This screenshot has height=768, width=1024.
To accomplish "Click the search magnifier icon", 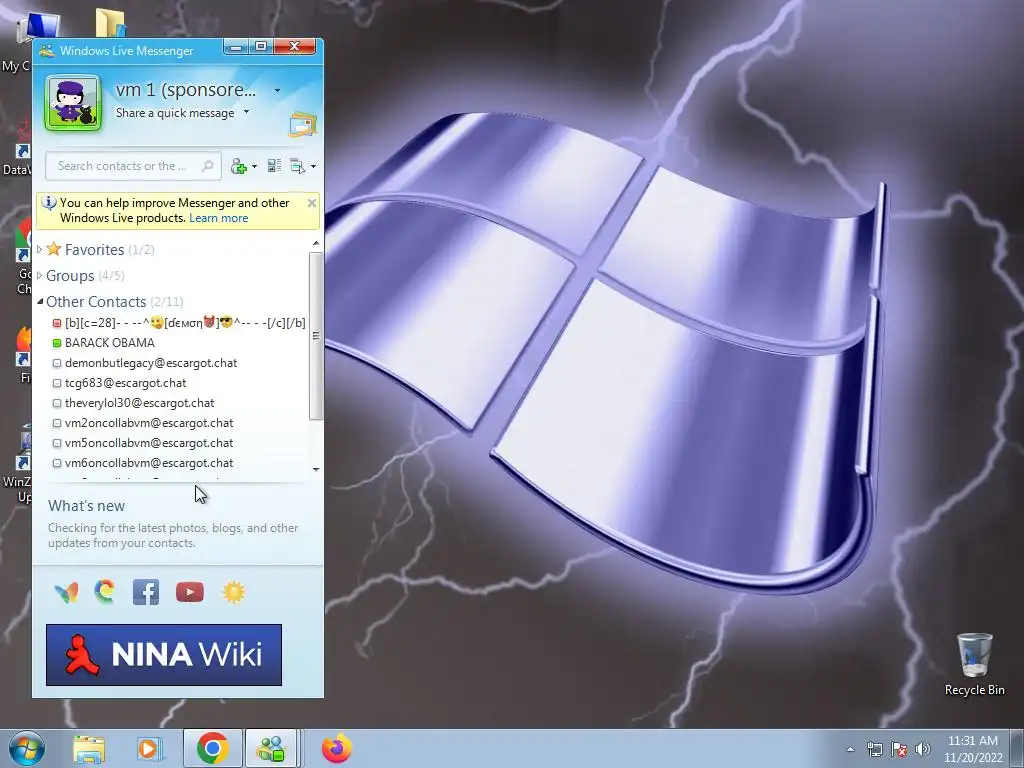I will coord(208,166).
